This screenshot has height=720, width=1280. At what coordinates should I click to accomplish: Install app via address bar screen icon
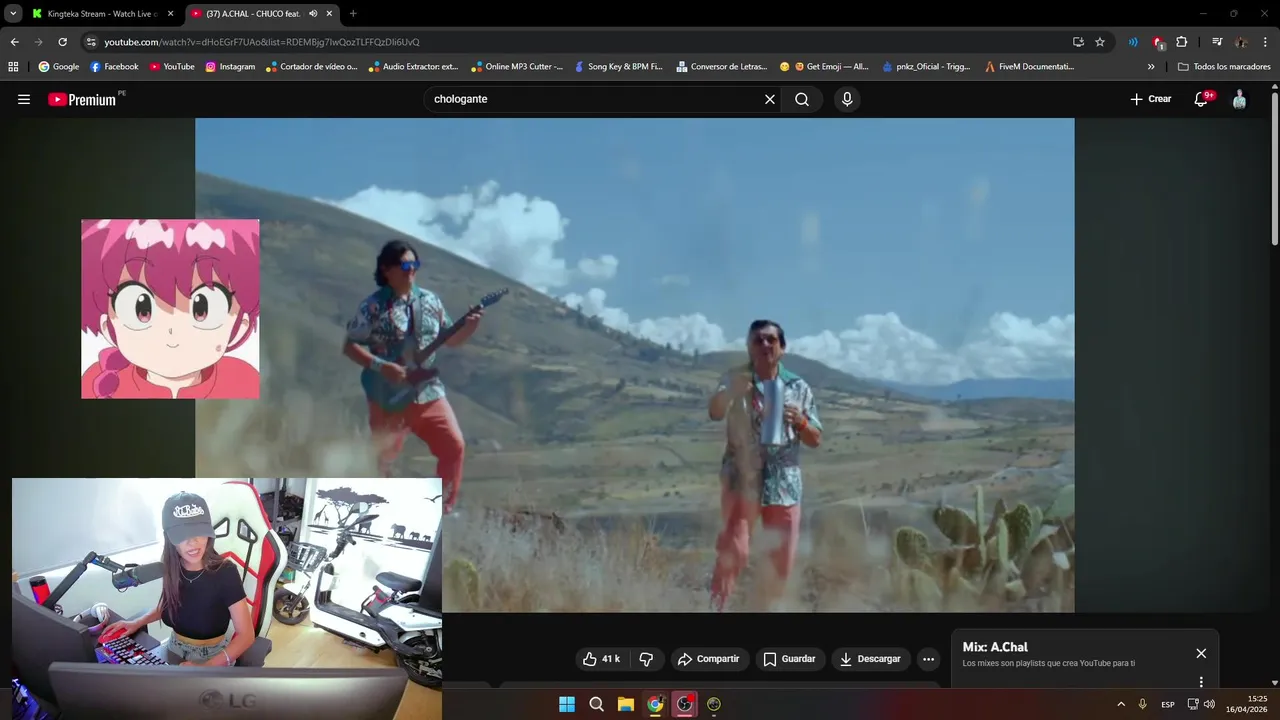[x=1078, y=42]
